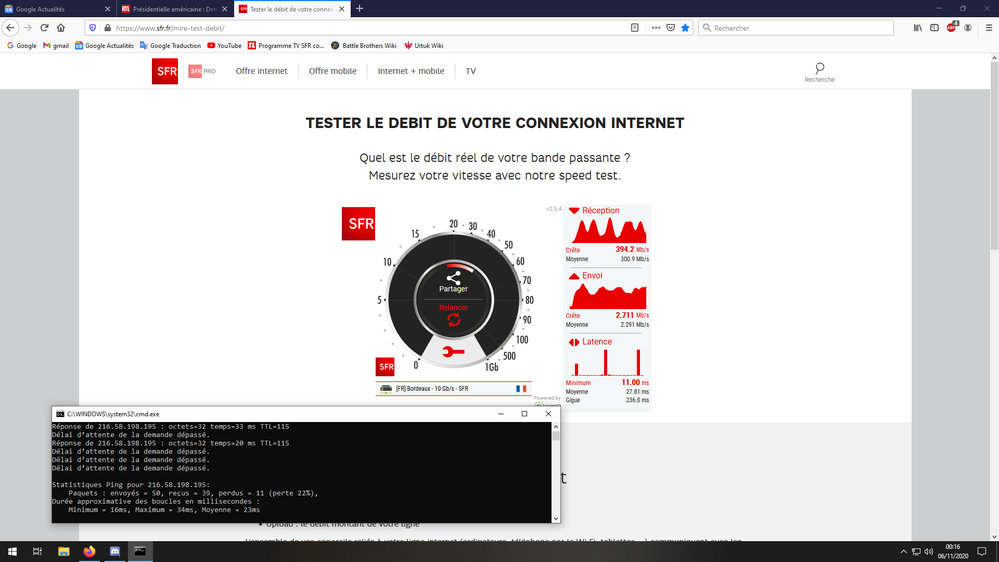Open the Urtuk Wiki bookmark
This screenshot has width=999, height=562.
(424, 46)
